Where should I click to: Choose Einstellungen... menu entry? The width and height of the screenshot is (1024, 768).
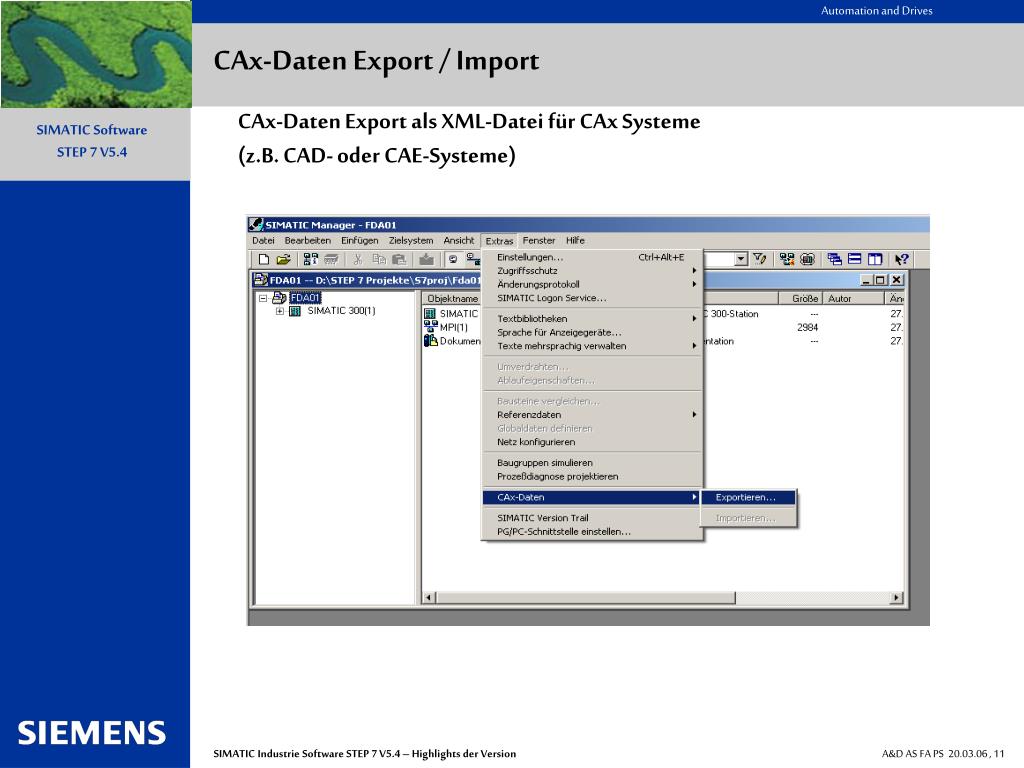(592, 257)
